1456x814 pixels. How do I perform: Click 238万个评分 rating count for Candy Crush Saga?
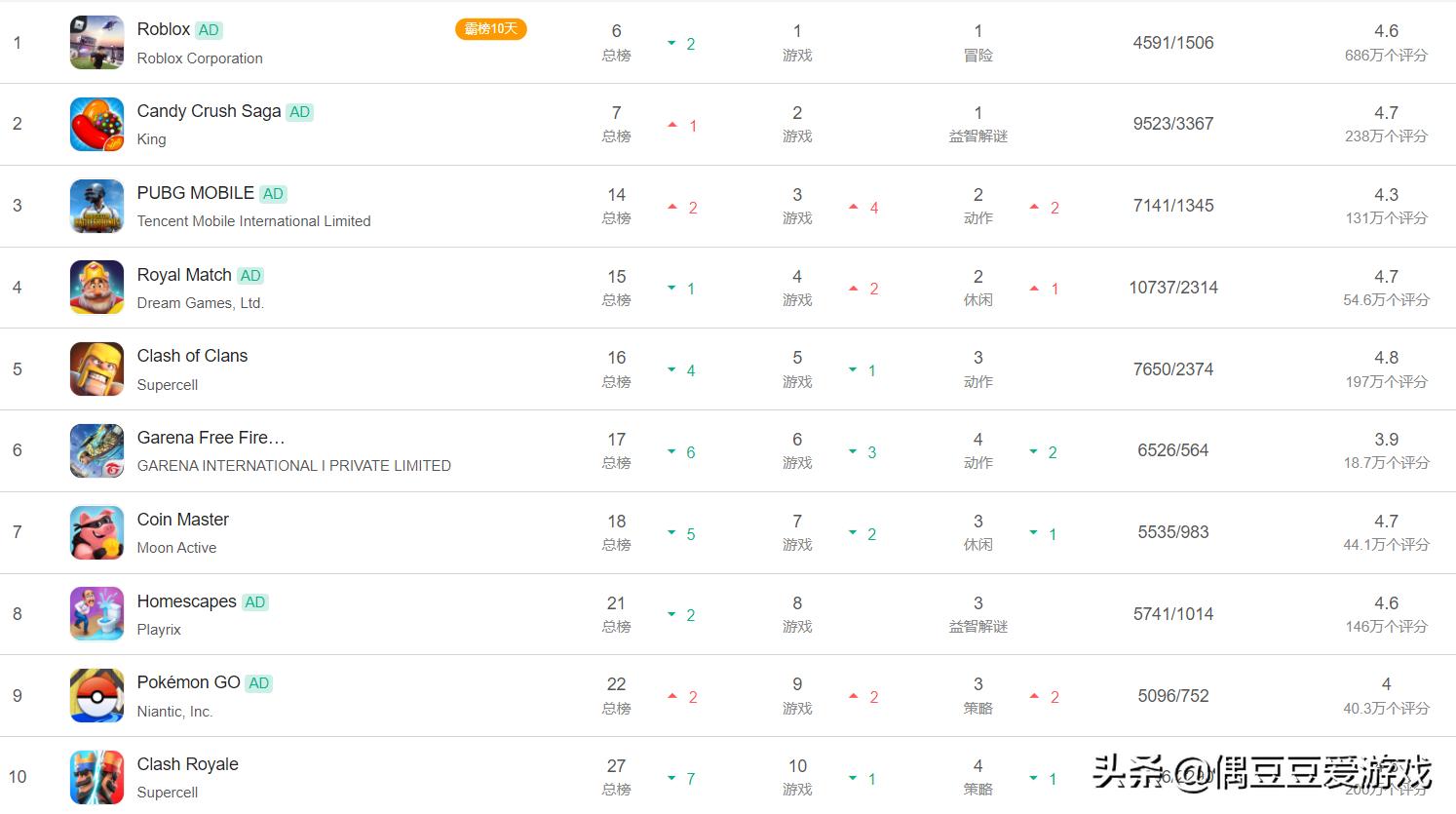[1386, 136]
